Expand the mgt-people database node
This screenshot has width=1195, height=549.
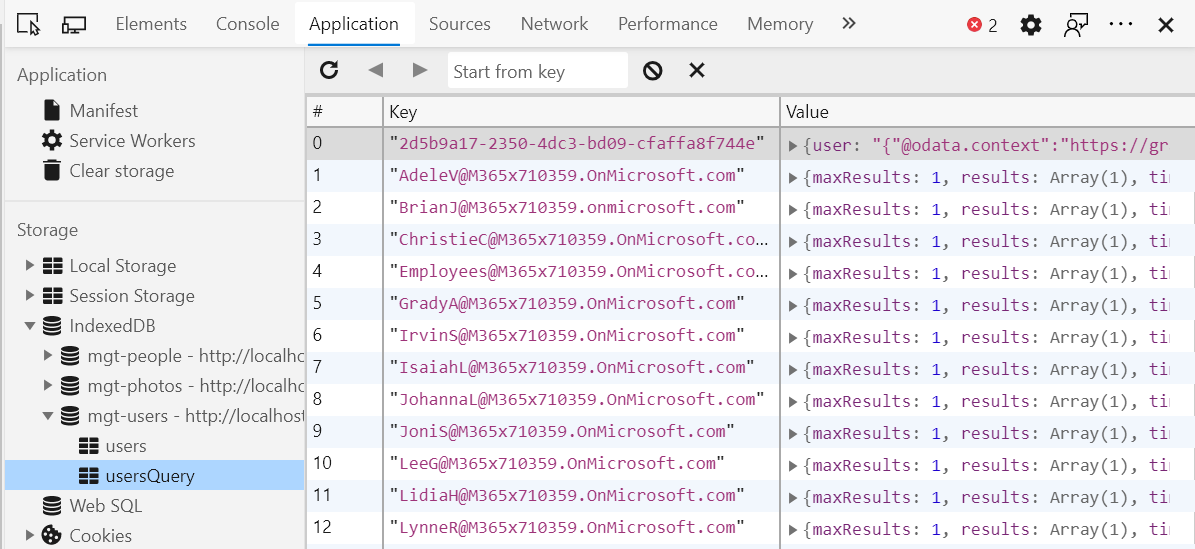click(47, 356)
